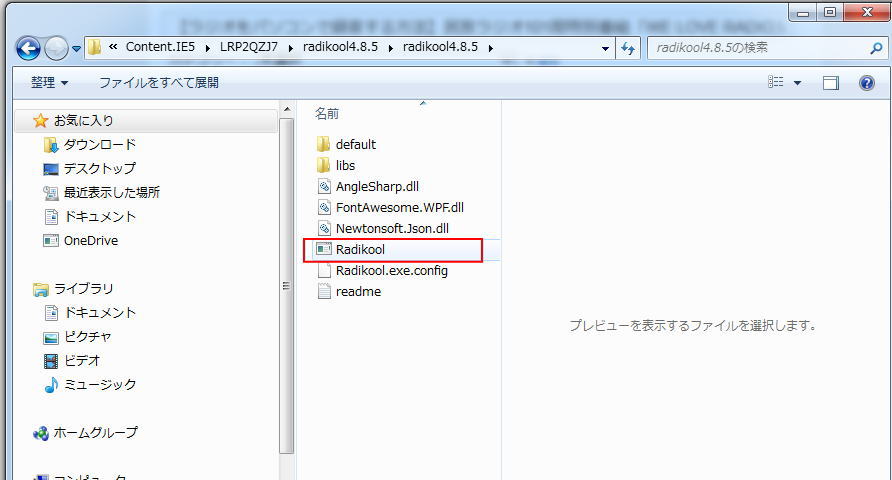This screenshot has width=892, height=480.
Task: Click ファイルをすべて展開 button
Action: tap(159, 82)
